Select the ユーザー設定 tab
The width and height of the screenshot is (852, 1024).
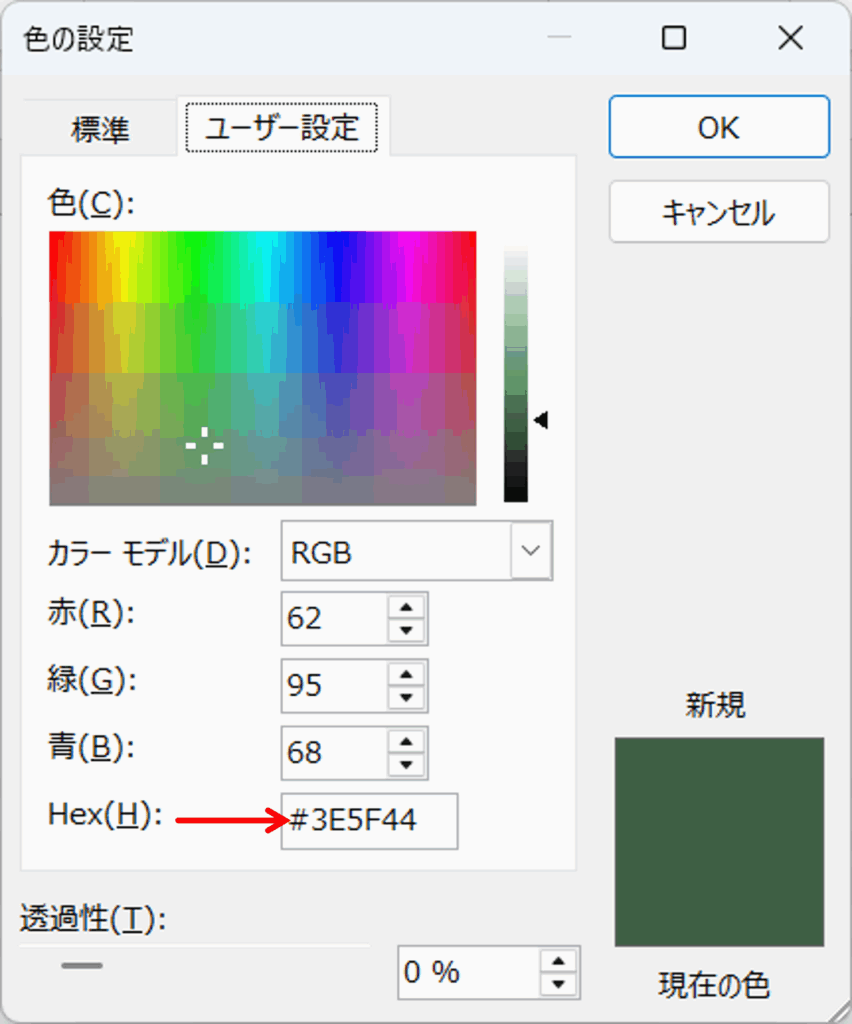coord(282,128)
